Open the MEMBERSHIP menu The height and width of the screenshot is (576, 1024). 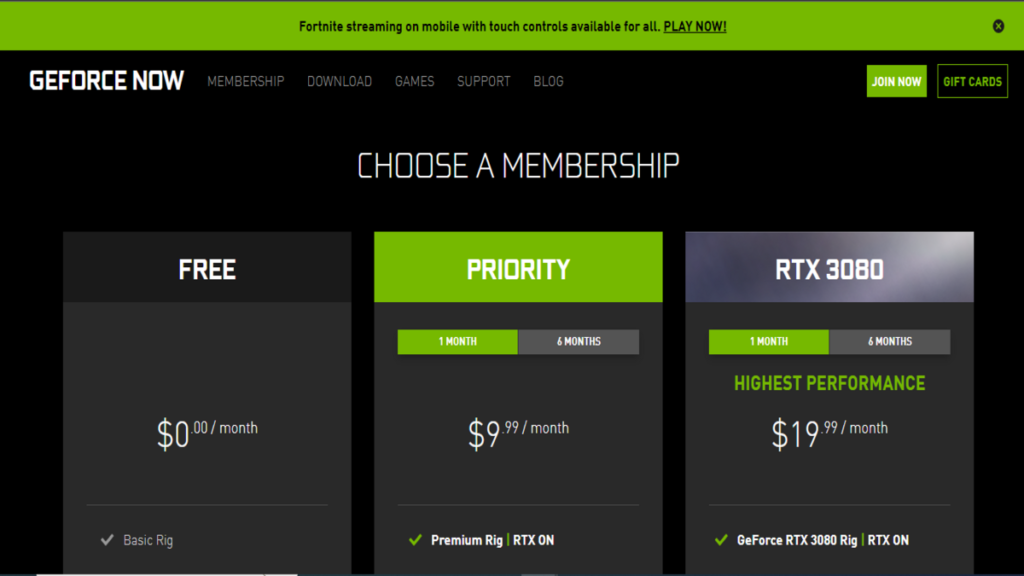coord(245,81)
